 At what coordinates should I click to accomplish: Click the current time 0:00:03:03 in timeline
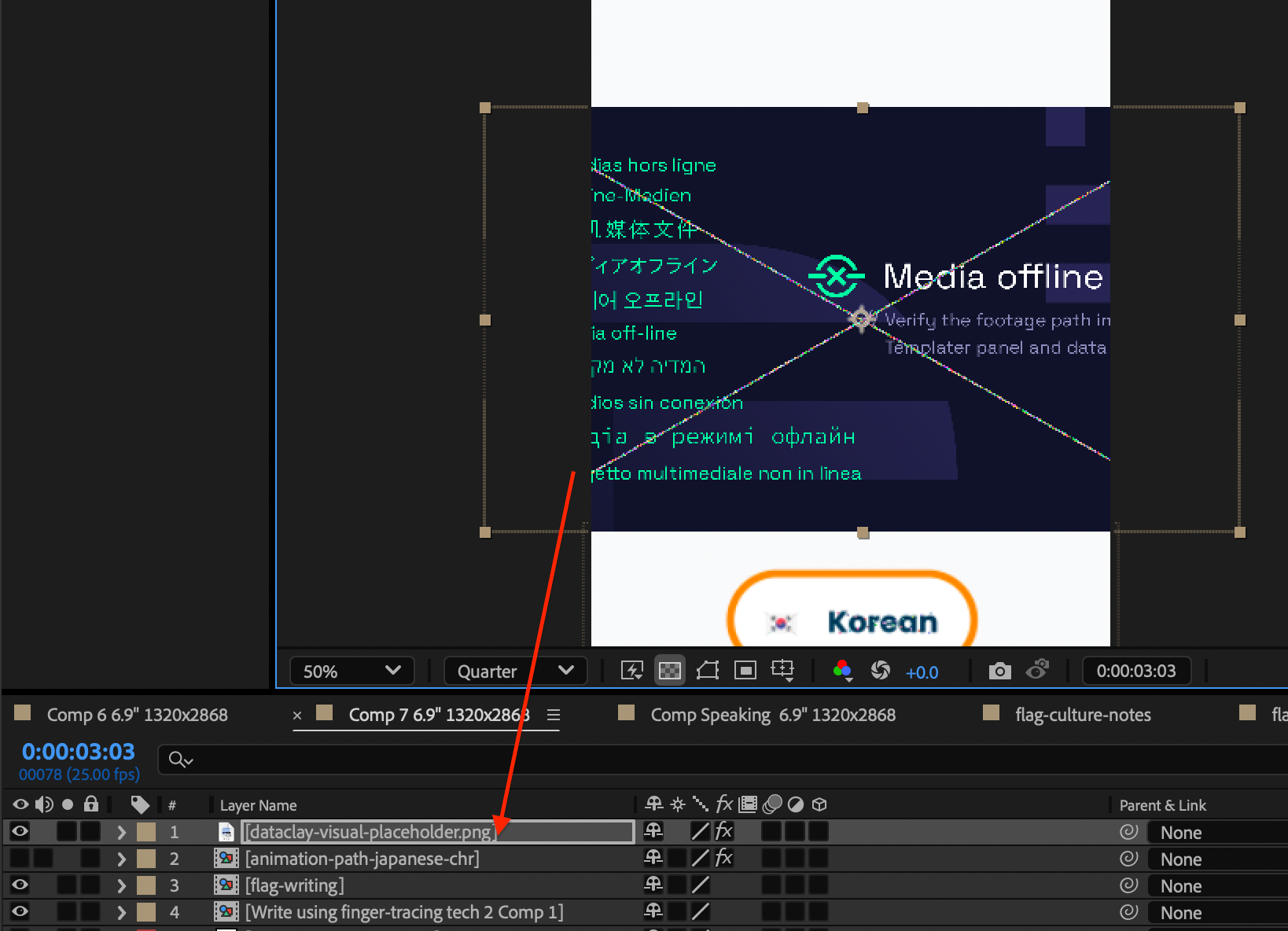[x=79, y=752]
